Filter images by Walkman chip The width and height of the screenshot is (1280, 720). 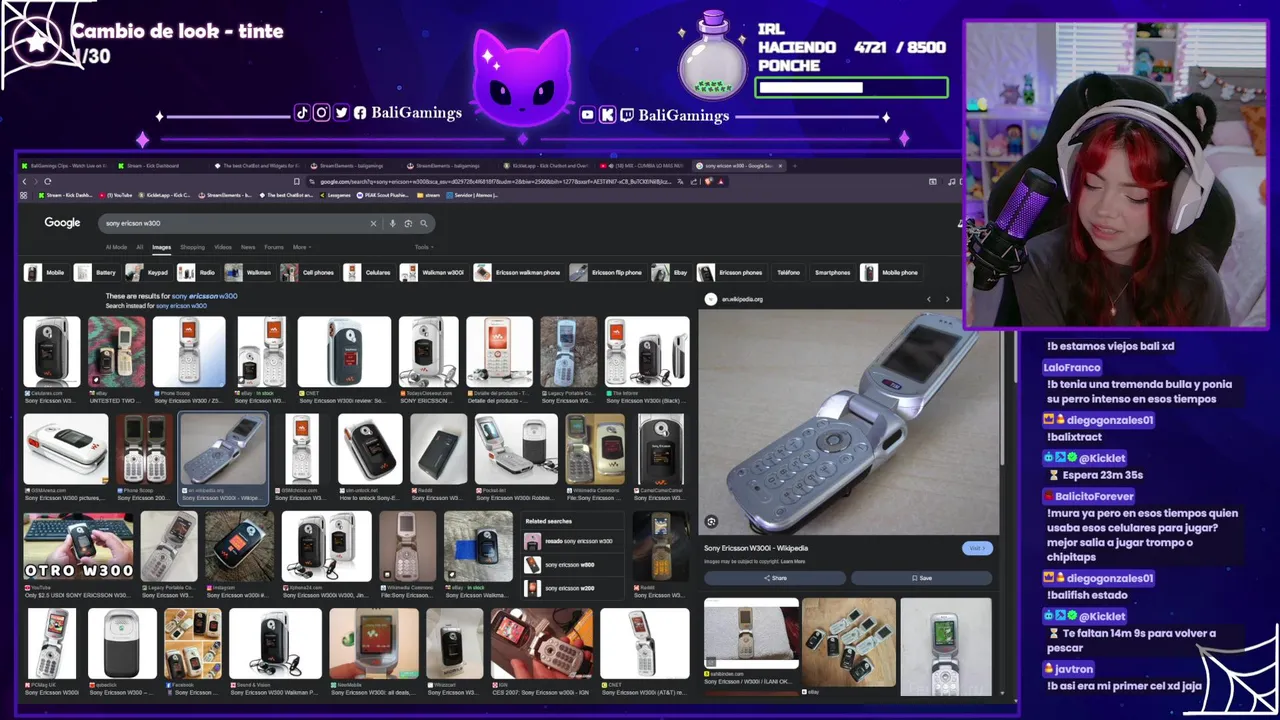point(249,272)
